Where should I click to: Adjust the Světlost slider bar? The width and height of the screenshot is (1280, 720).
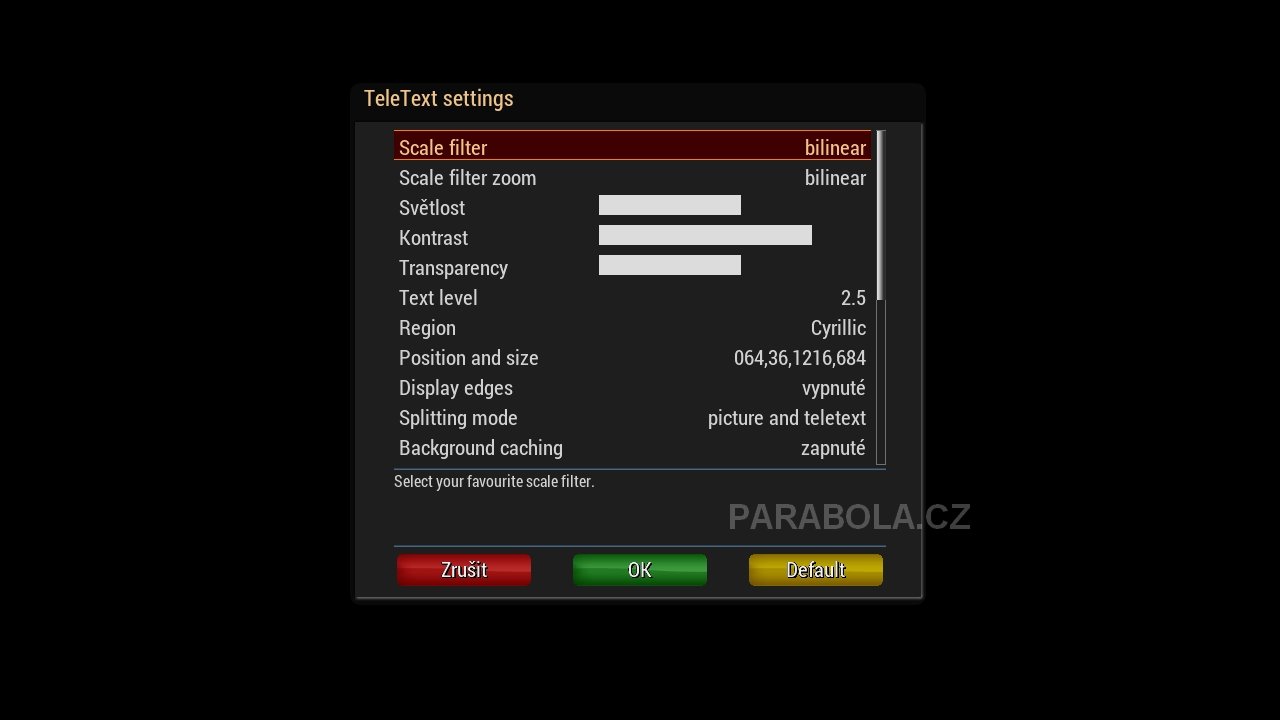(670, 205)
